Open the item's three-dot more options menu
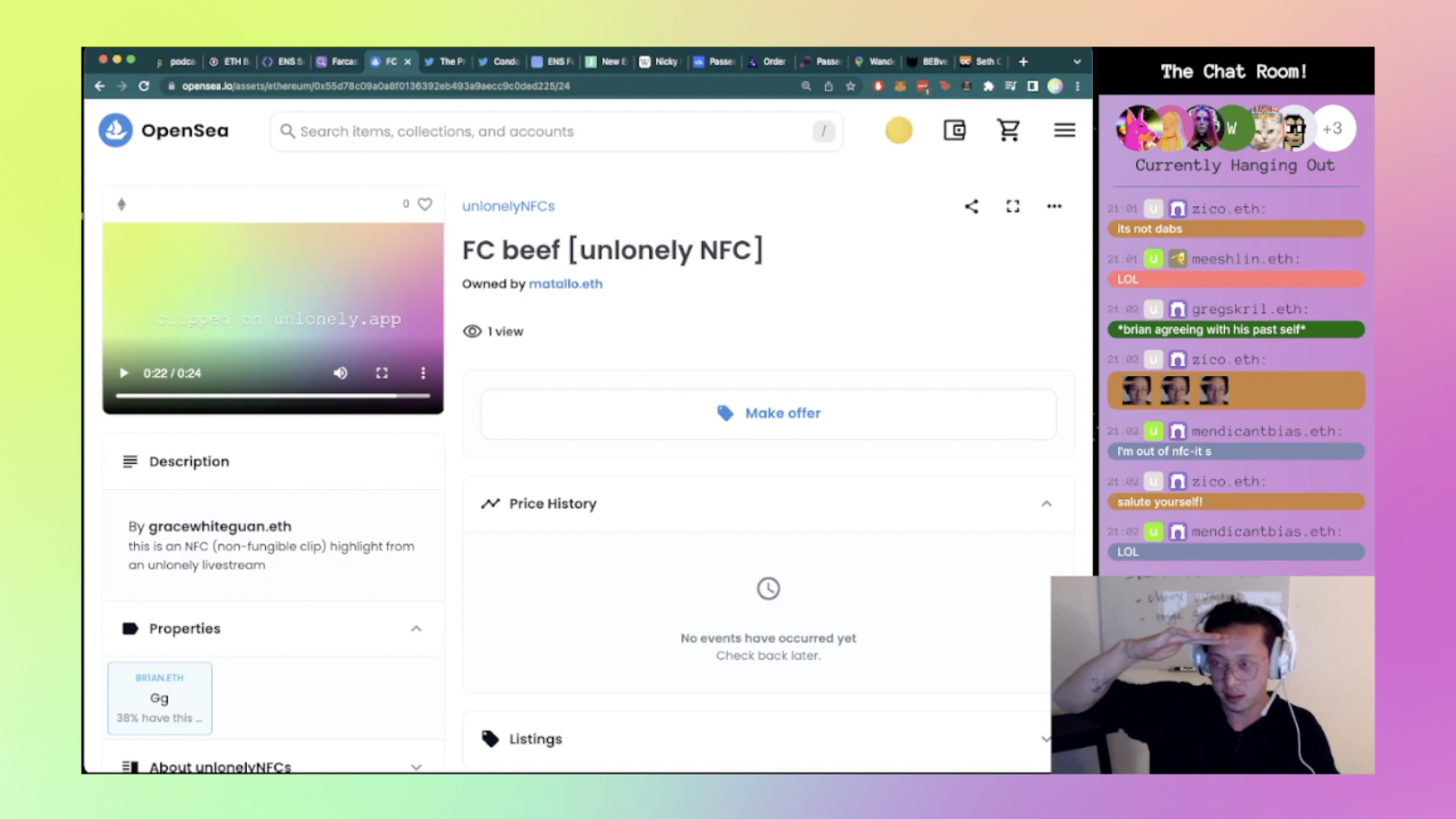The width and height of the screenshot is (1456, 819). click(x=1054, y=206)
